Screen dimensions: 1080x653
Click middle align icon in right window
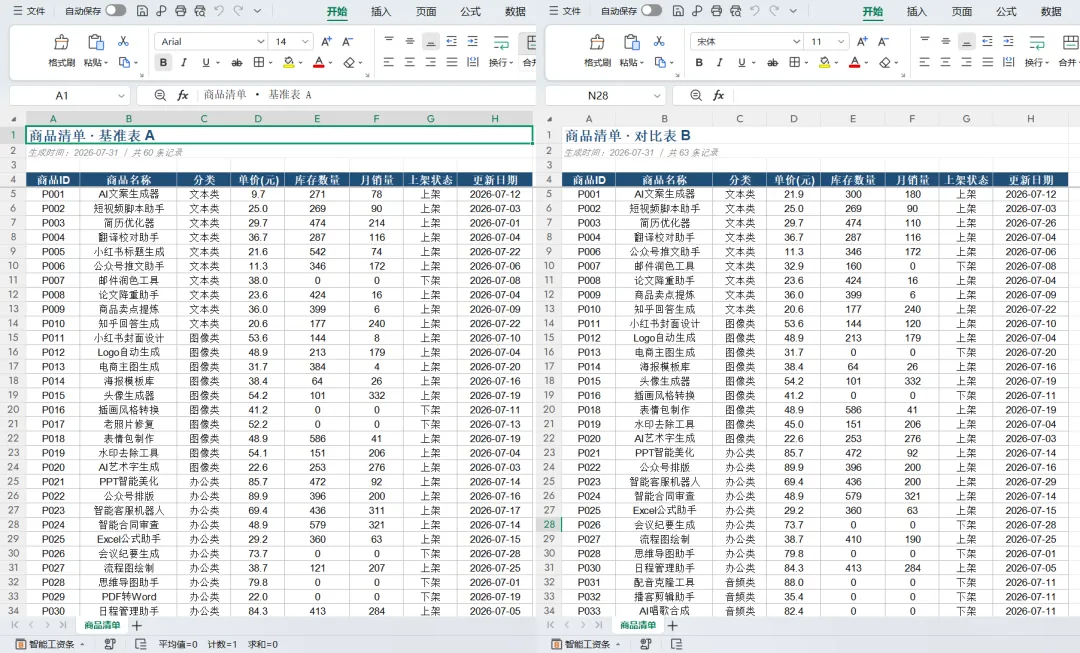click(x=946, y=41)
